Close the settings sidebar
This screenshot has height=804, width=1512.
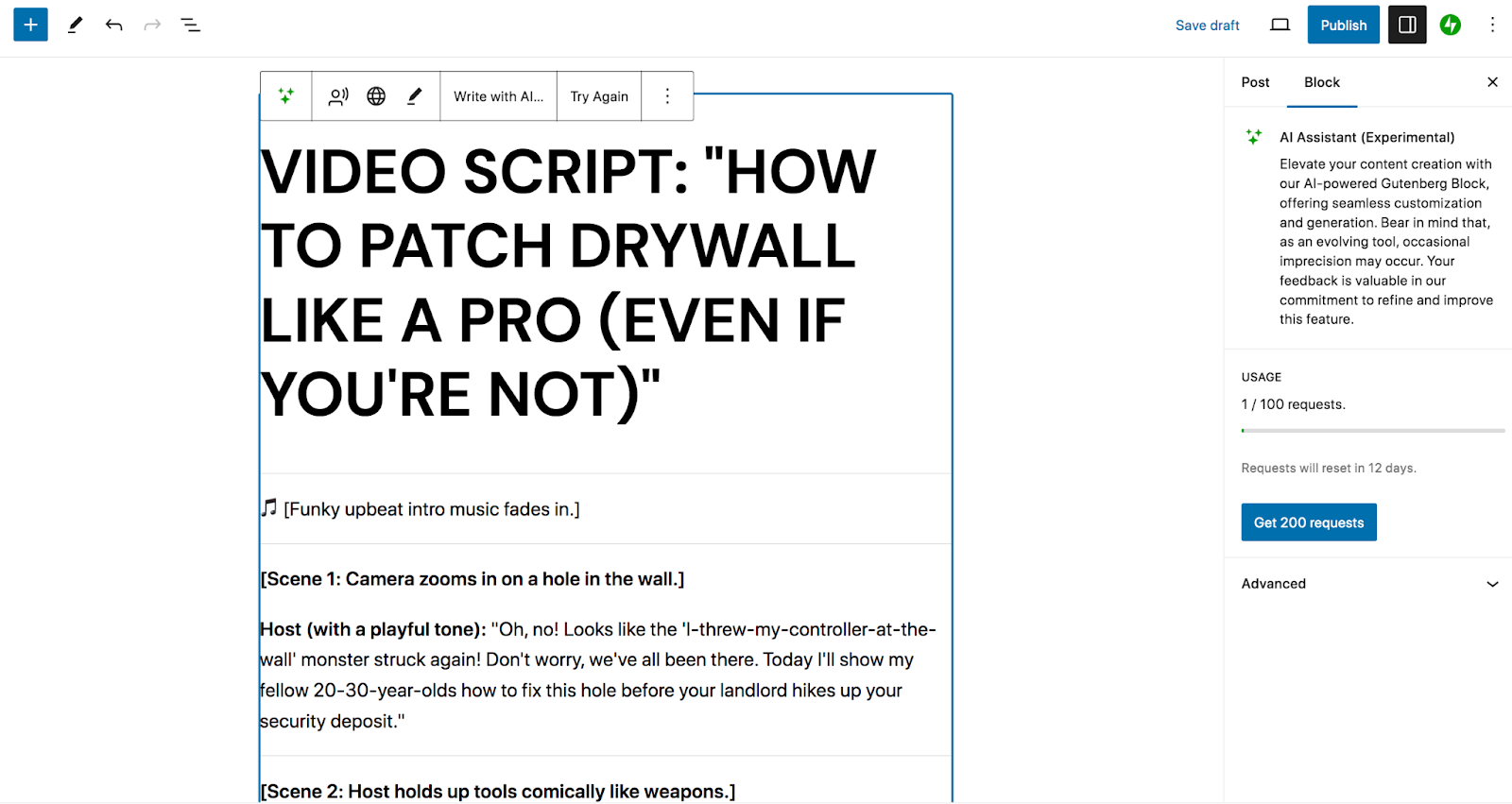click(x=1492, y=82)
